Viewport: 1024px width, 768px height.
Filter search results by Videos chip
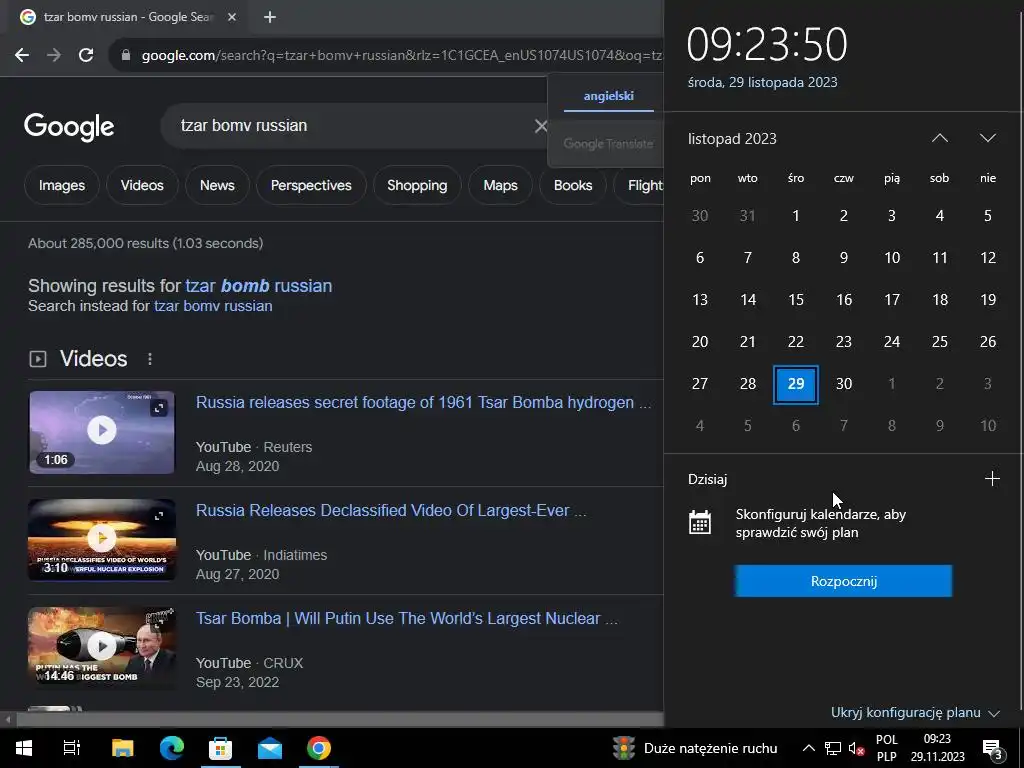tap(142, 185)
